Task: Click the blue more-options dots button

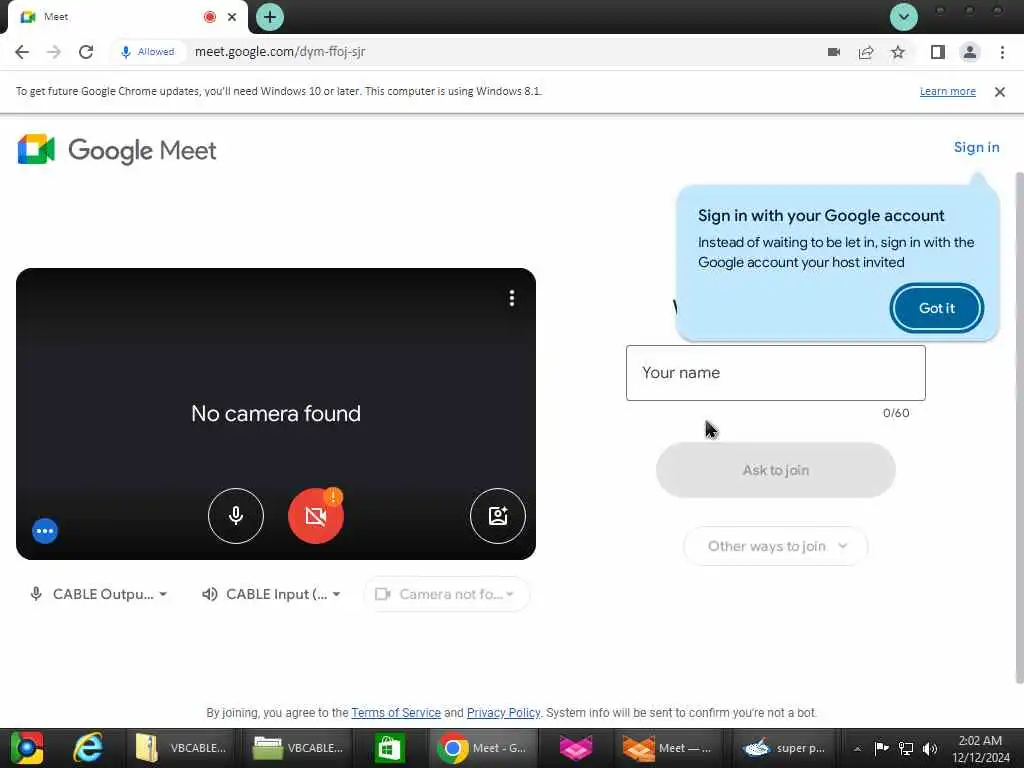Action: click(45, 531)
